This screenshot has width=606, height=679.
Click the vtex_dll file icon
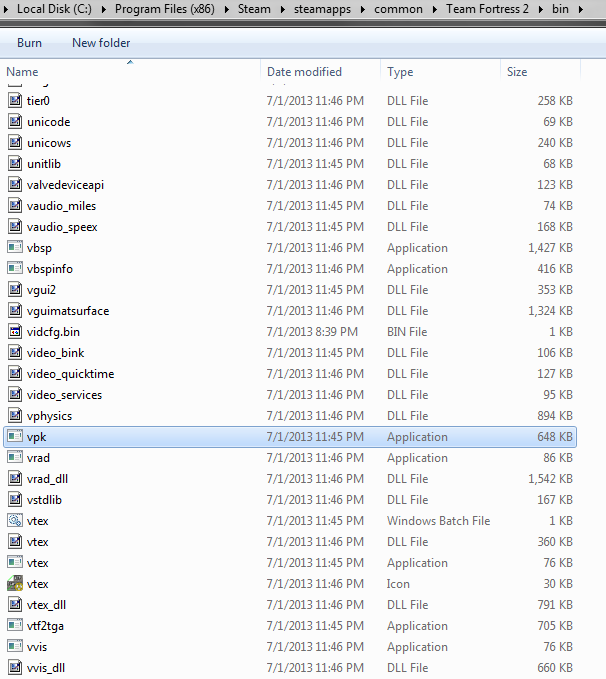click(15, 605)
